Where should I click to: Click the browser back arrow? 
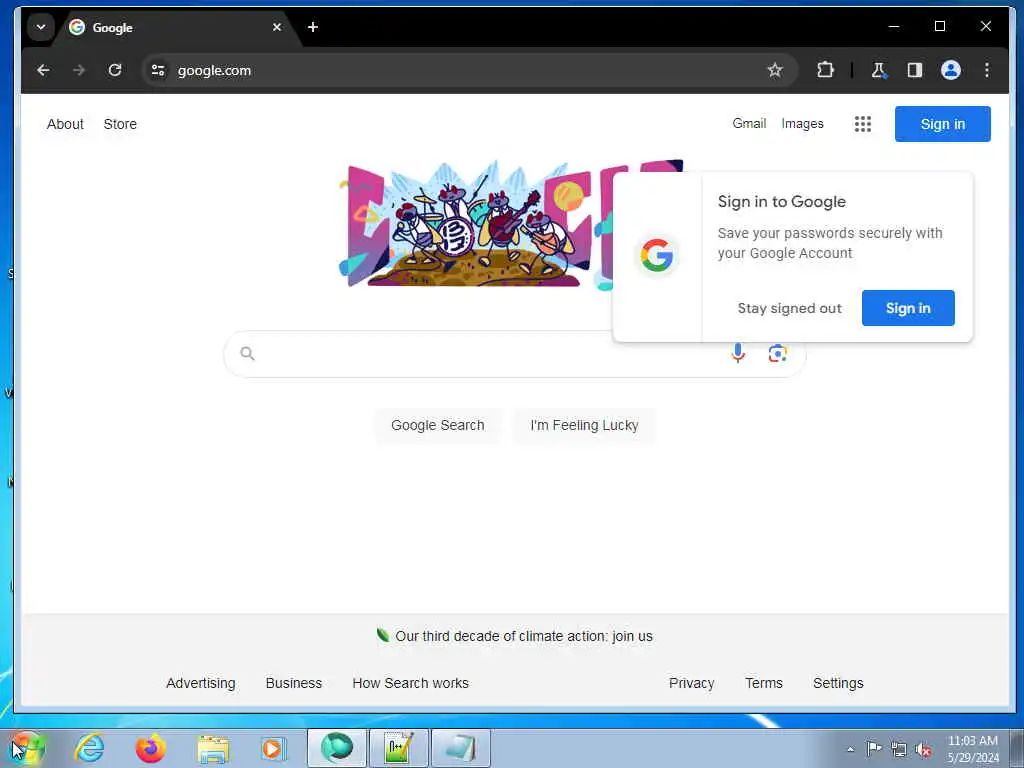tap(43, 70)
